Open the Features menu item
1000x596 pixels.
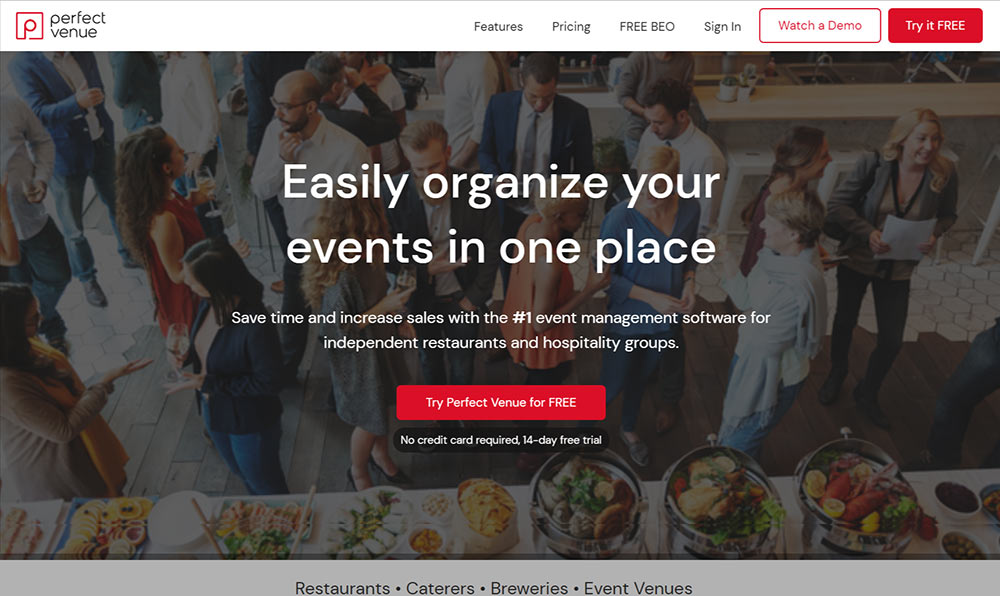pos(498,26)
